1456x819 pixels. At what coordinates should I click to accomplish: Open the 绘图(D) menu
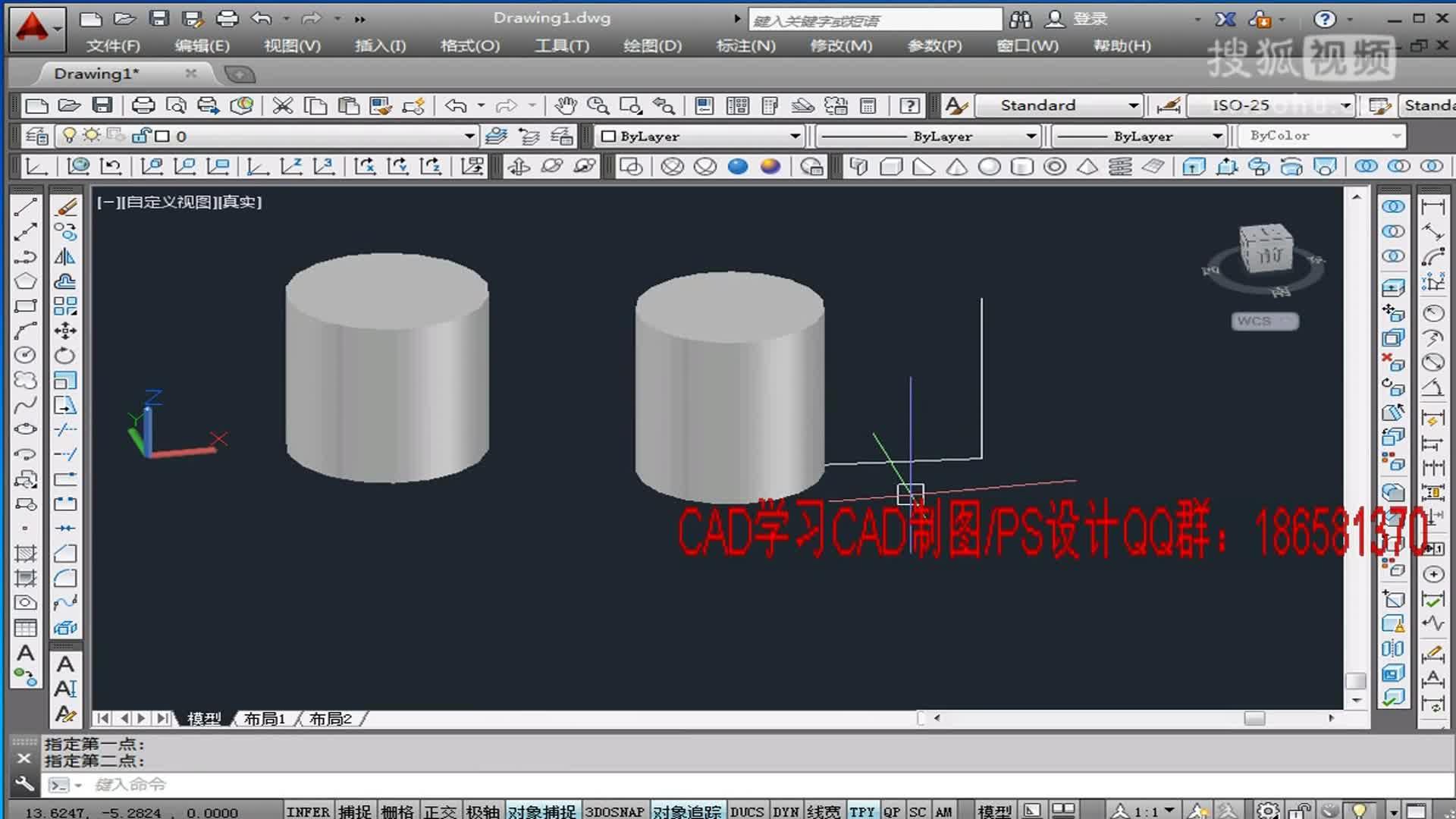click(x=652, y=45)
